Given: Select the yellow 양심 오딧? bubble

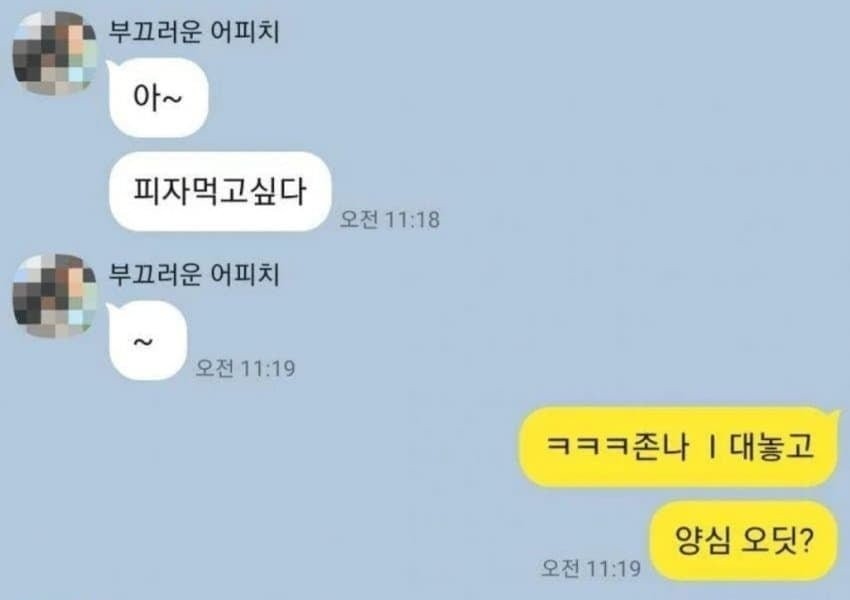Looking at the screenshot, I should pyautogui.click(x=744, y=540).
